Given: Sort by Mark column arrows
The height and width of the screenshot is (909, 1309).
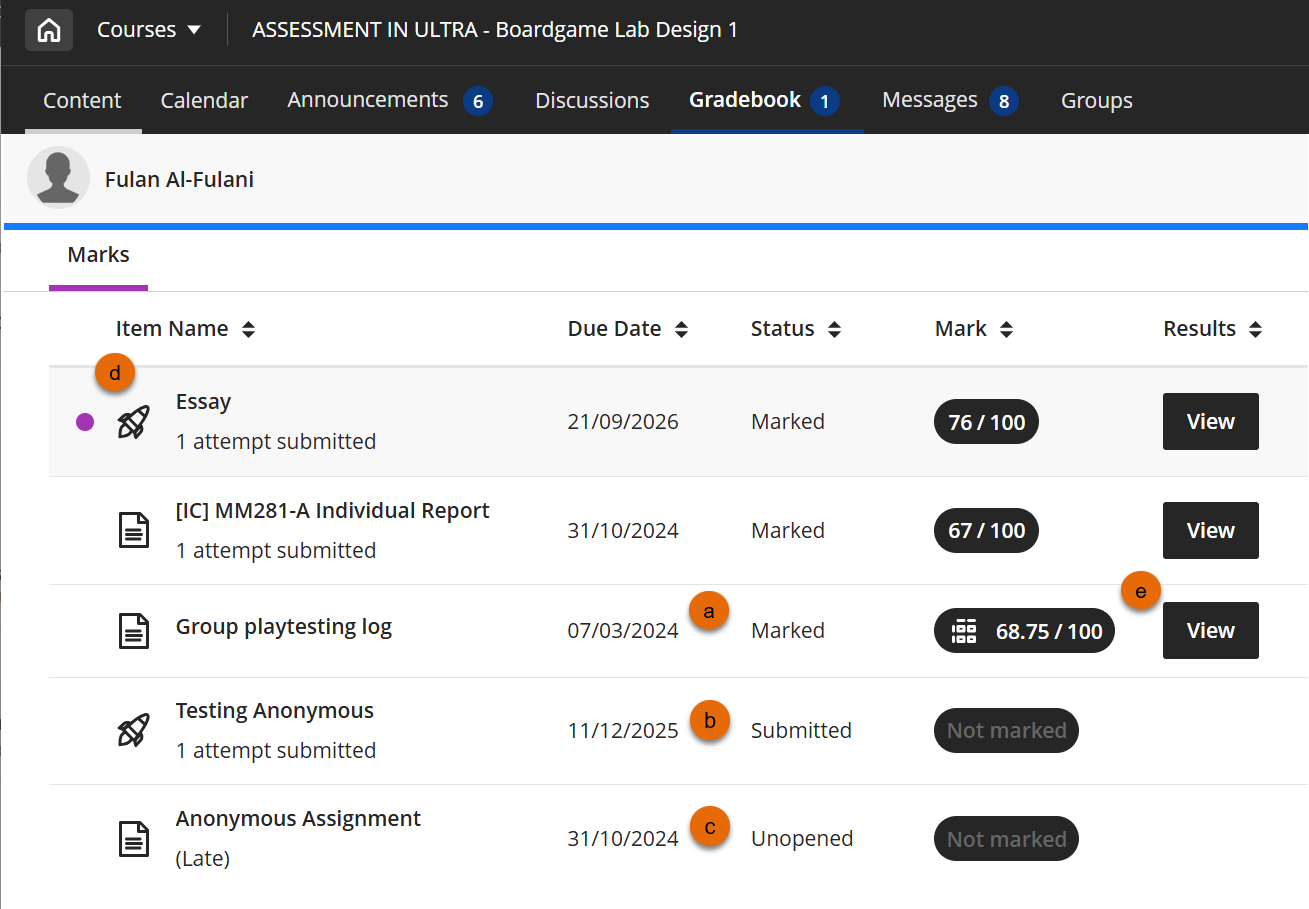Looking at the screenshot, I should tap(1007, 329).
